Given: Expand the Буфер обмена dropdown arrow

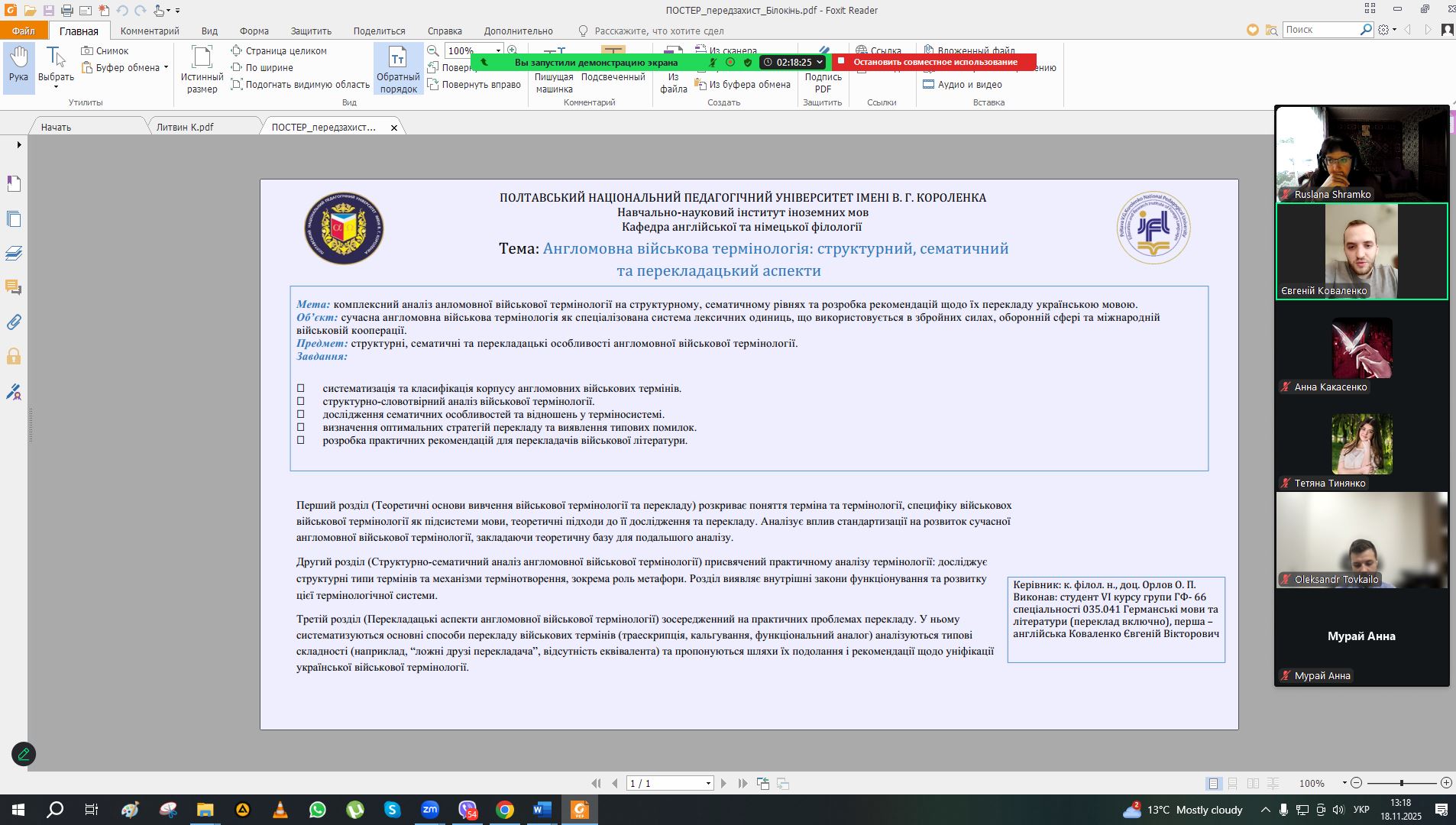Looking at the screenshot, I should point(166,68).
